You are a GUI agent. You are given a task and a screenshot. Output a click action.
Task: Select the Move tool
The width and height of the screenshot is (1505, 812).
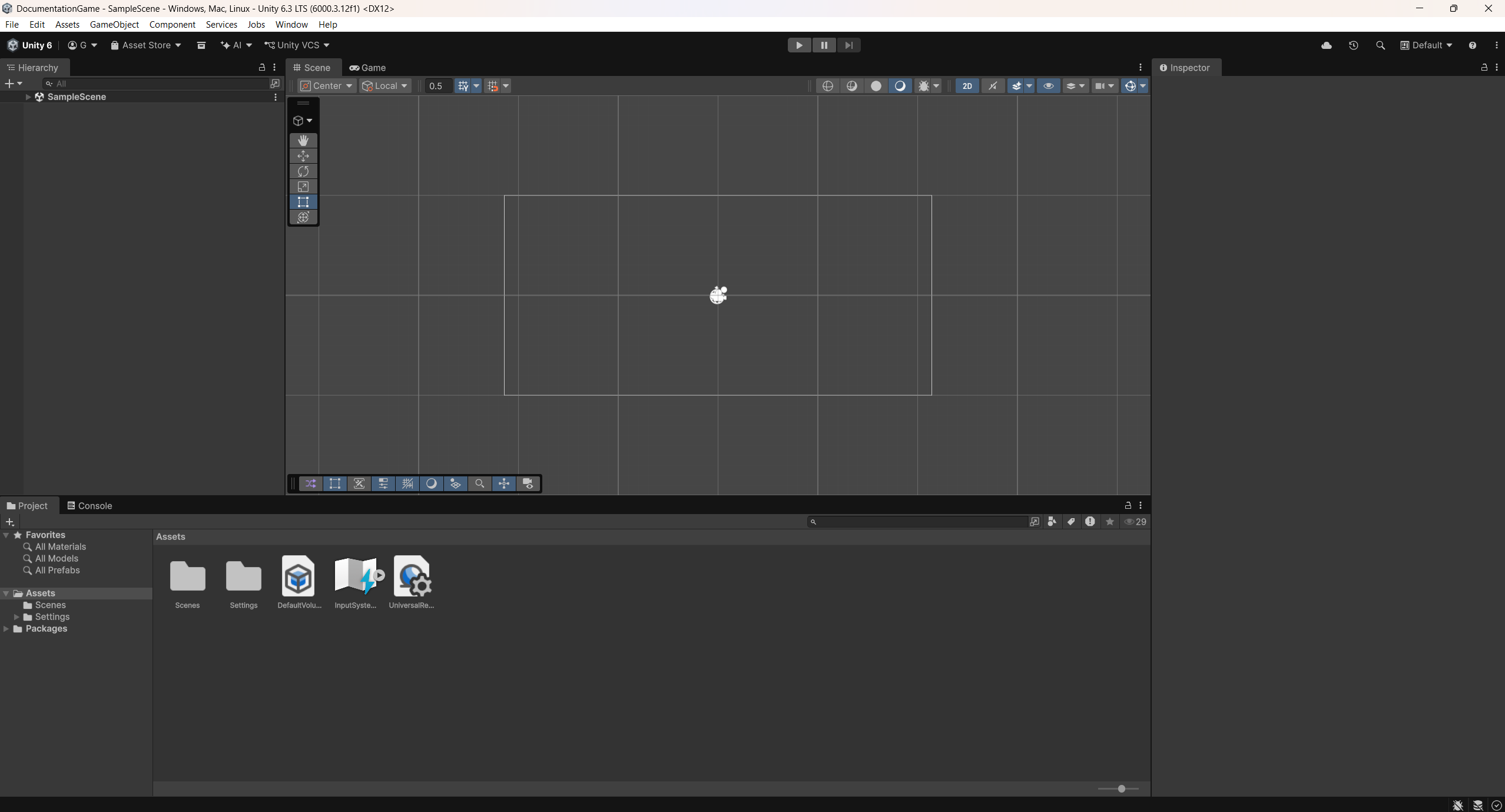click(303, 155)
